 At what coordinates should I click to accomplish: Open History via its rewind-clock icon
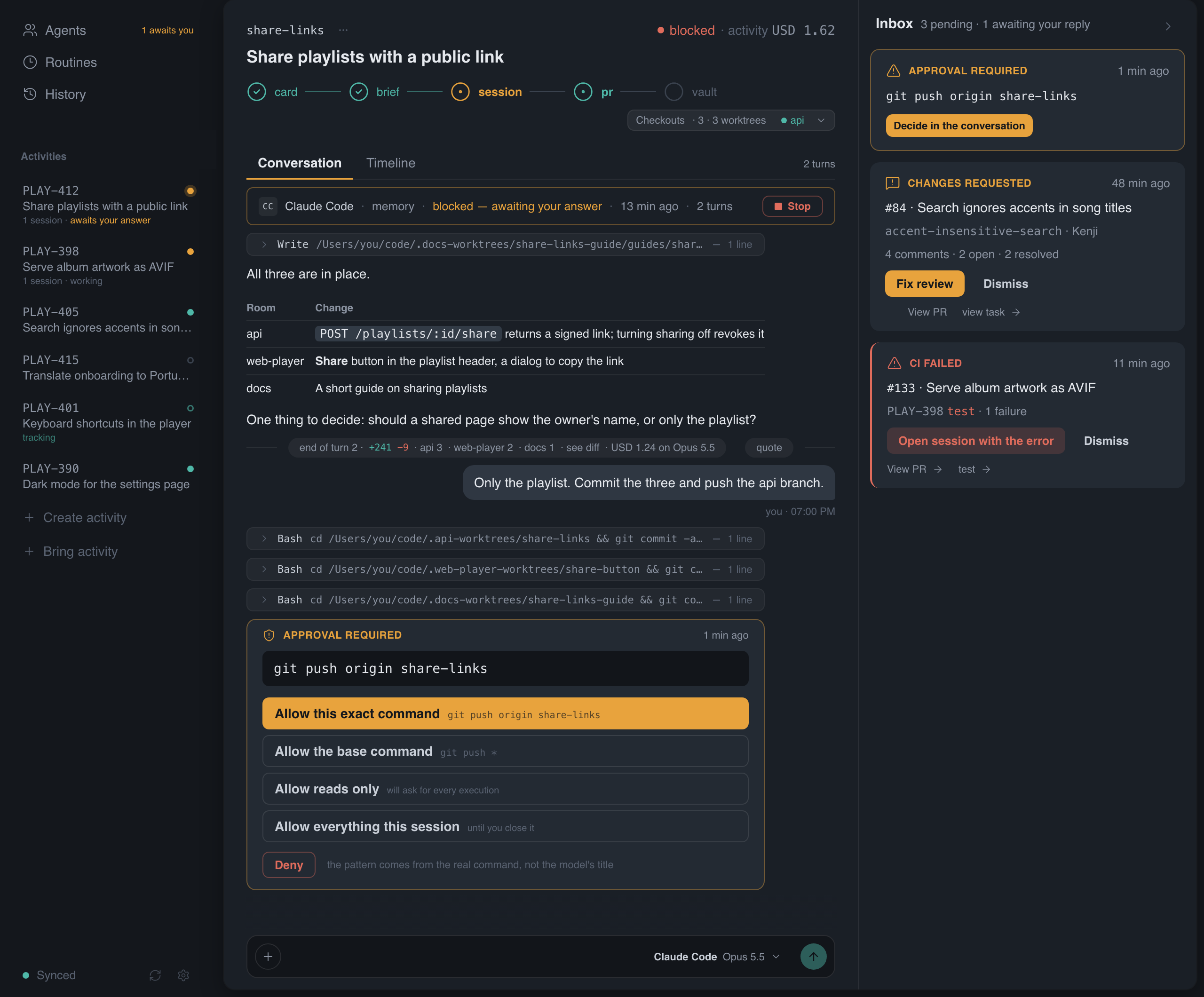(30, 94)
